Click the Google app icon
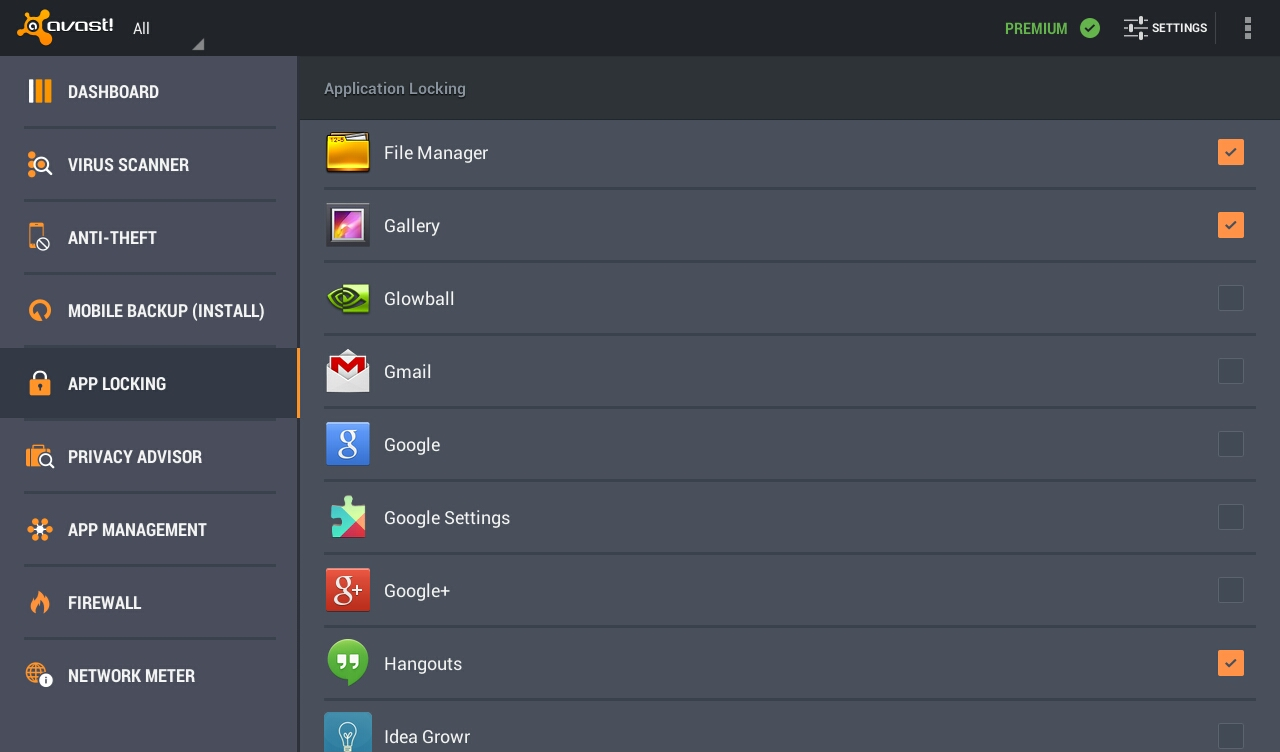Screen dimensions: 1280x752 click(x=348, y=444)
